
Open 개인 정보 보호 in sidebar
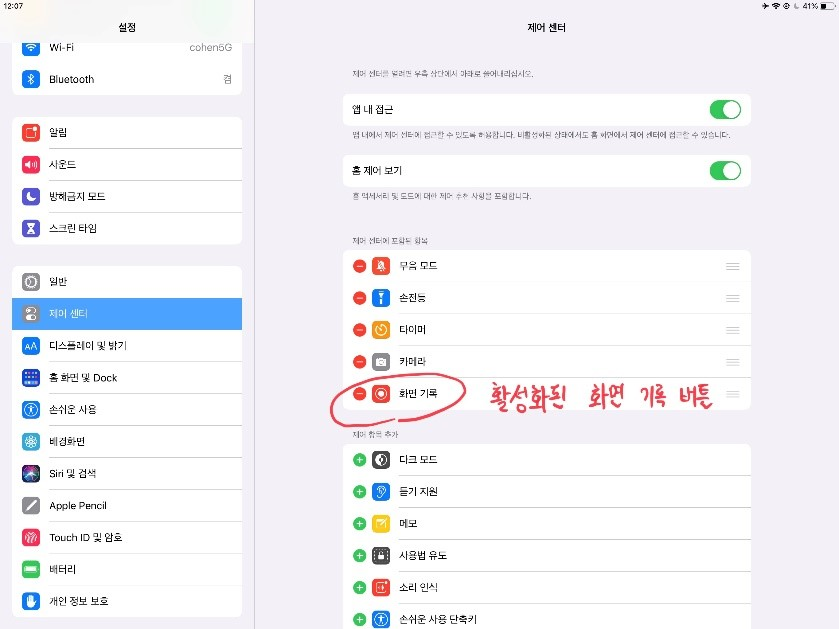point(127,601)
